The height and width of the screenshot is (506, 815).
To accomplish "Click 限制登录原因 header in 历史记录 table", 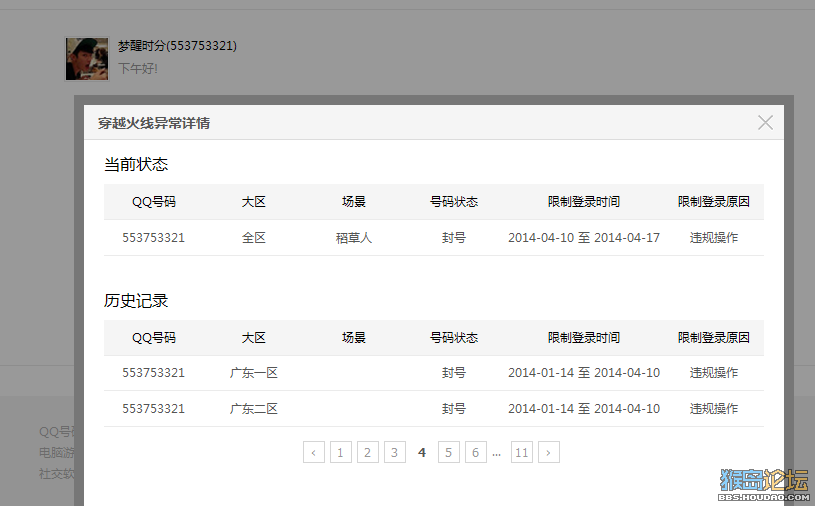I will tap(714, 338).
